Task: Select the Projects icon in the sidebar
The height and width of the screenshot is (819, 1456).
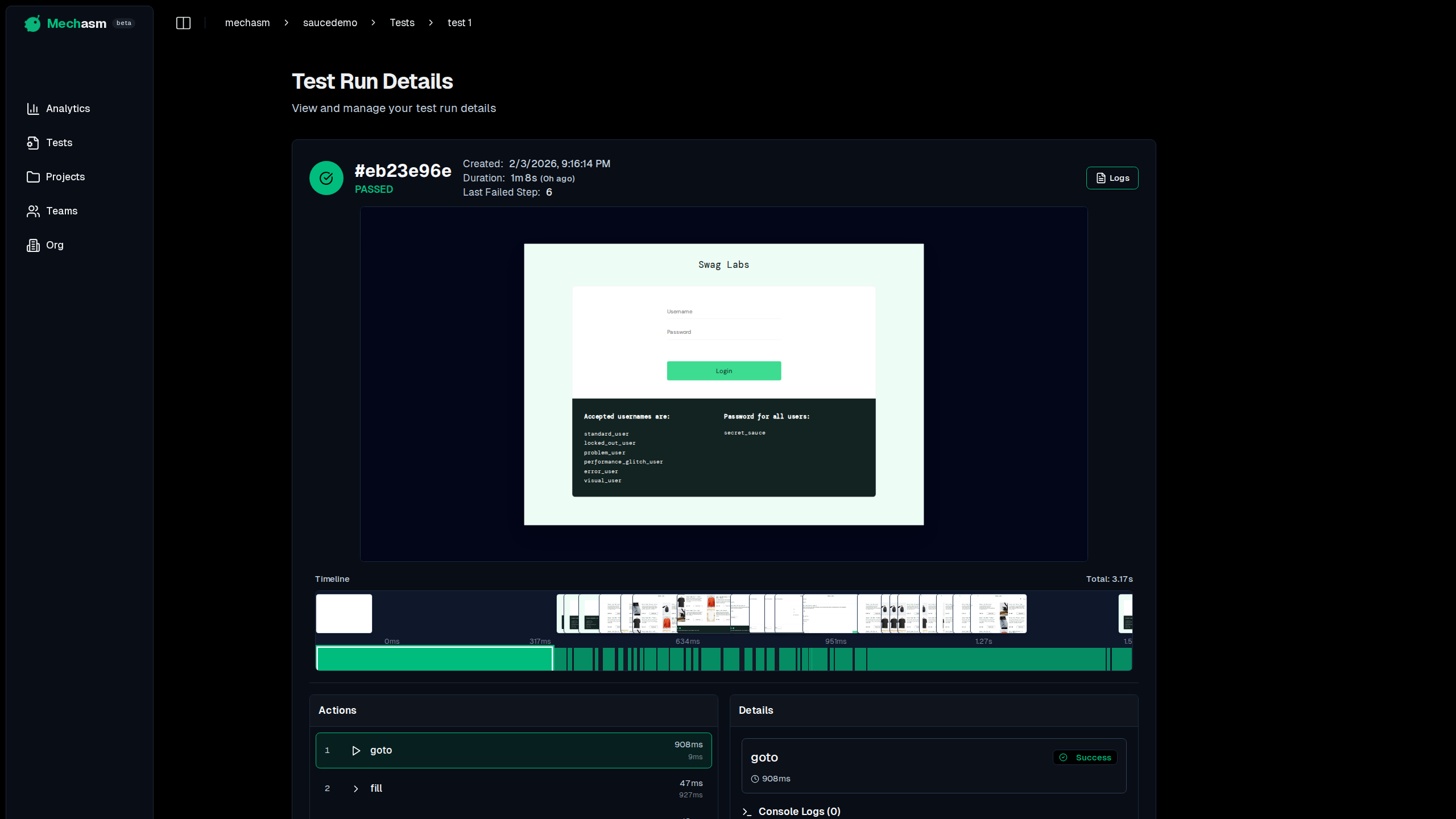Action: (x=34, y=177)
